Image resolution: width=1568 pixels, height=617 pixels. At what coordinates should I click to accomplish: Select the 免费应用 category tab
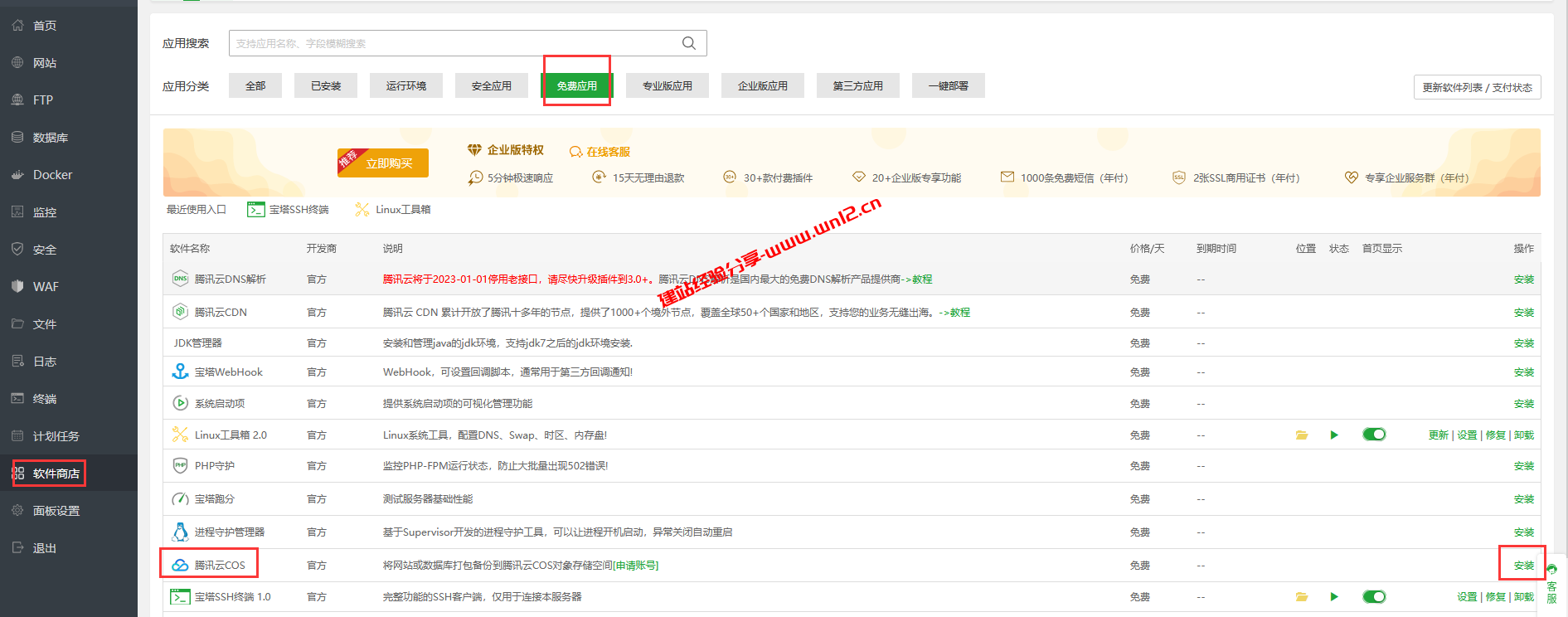577,85
